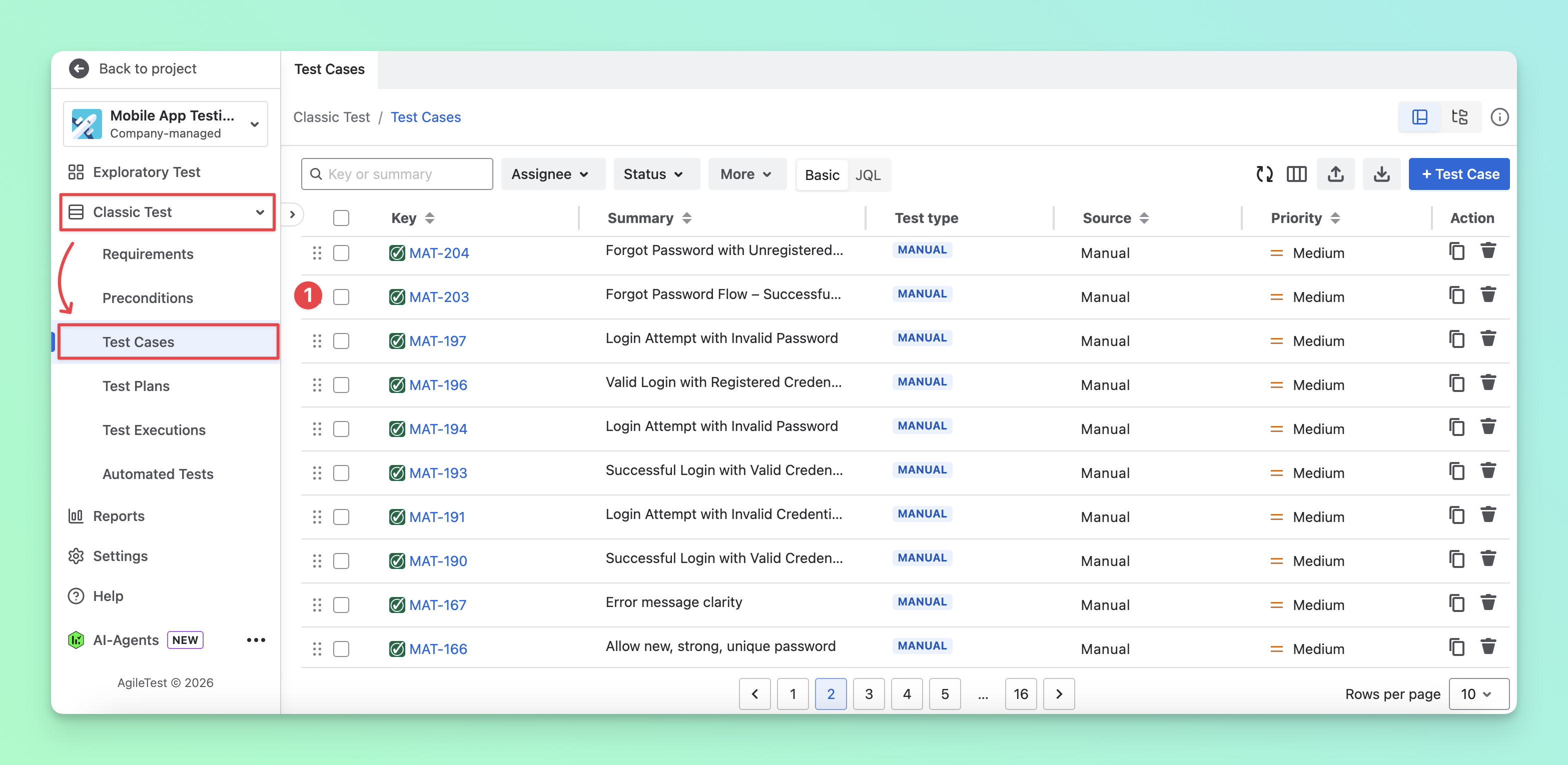Click the Summary column sort icon
Viewport: 1568px width, 765px height.
point(686,217)
